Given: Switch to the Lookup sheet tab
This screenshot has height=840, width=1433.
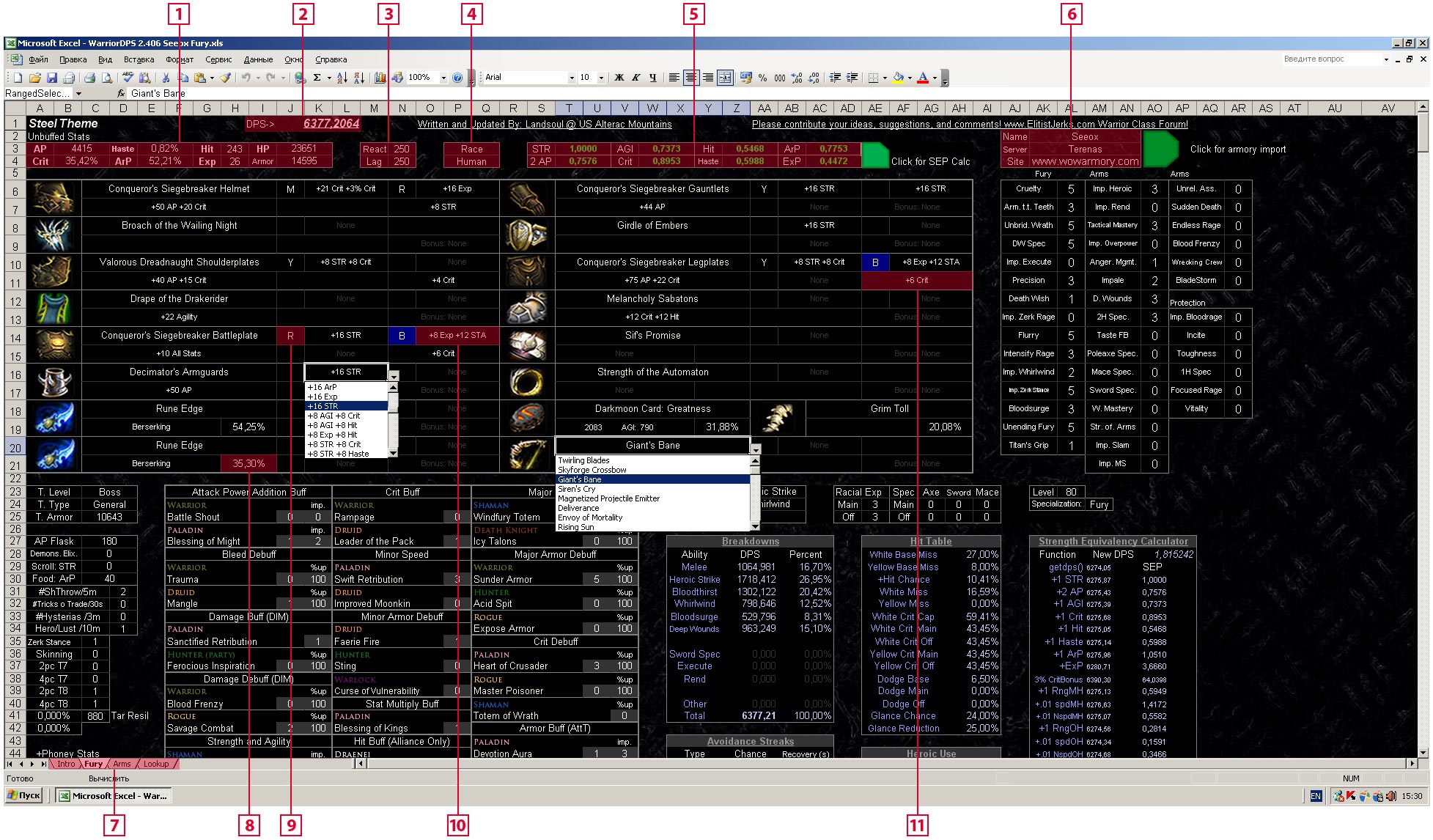Looking at the screenshot, I should [156, 764].
